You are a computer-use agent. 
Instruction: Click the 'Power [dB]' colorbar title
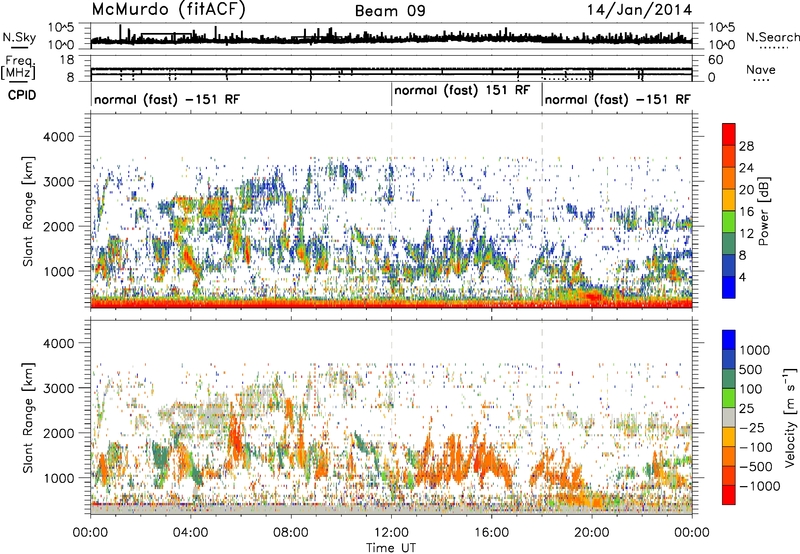point(763,211)
